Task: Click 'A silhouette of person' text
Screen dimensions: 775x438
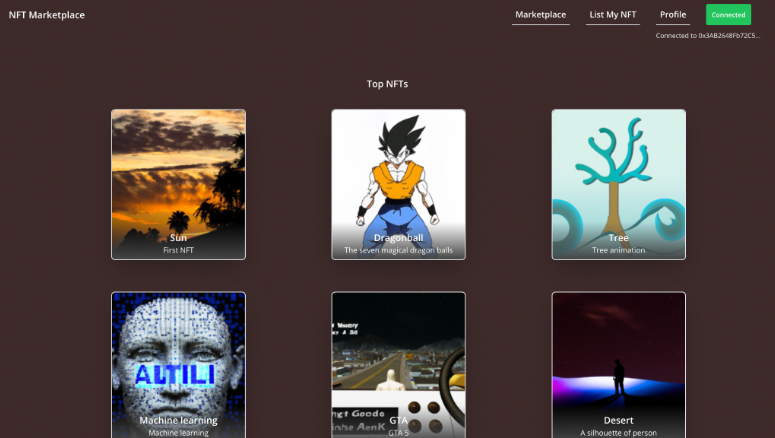Action: click(x=618, y=433)
